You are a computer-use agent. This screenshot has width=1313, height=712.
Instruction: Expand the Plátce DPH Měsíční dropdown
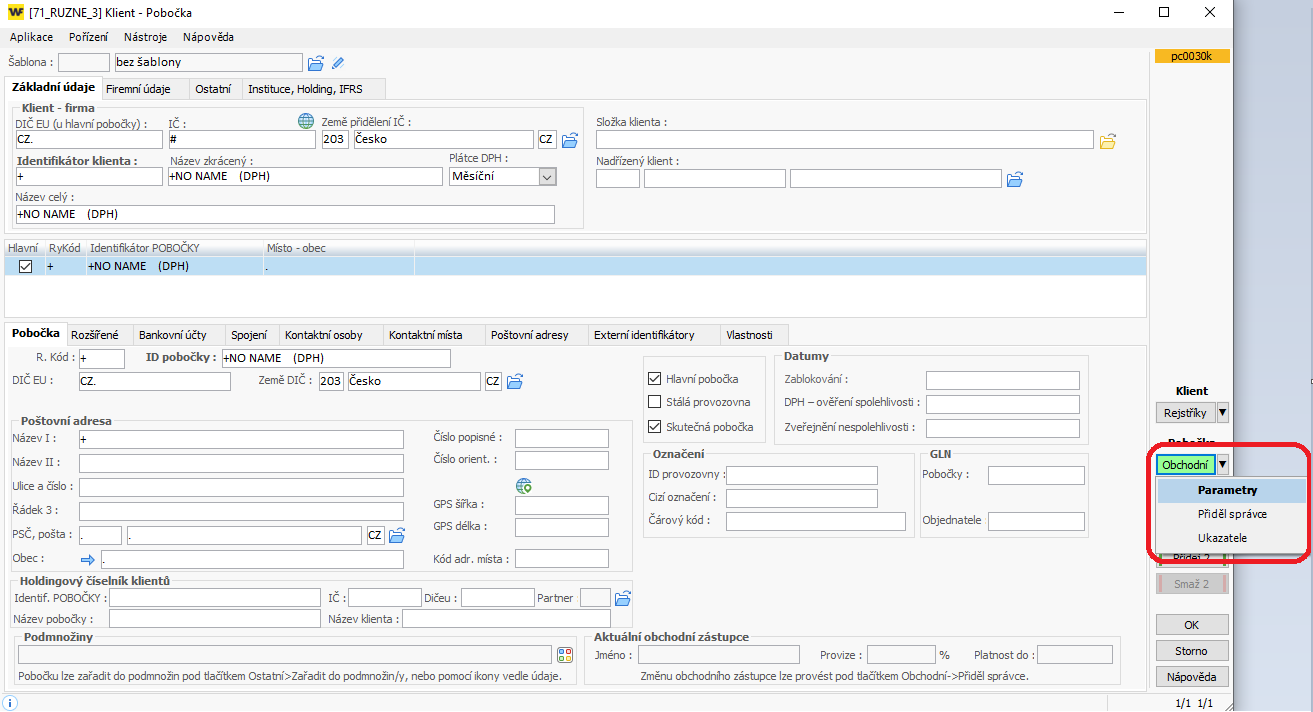pyautogui.click(x=547, y=176)
